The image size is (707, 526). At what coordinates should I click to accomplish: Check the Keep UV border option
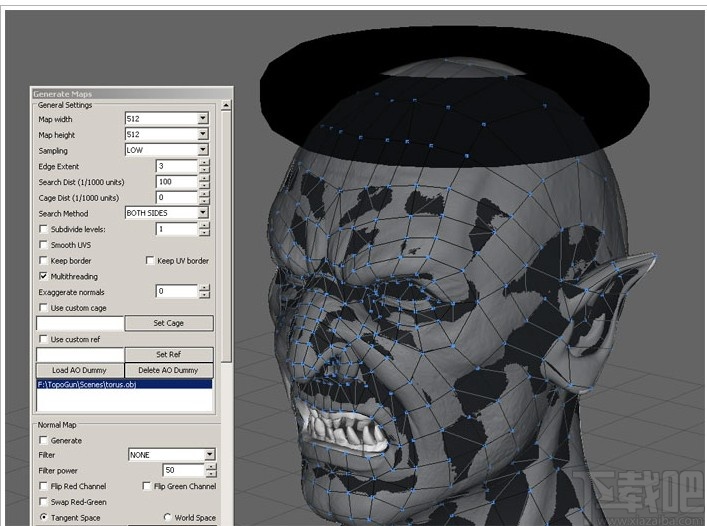pos(150,261)
